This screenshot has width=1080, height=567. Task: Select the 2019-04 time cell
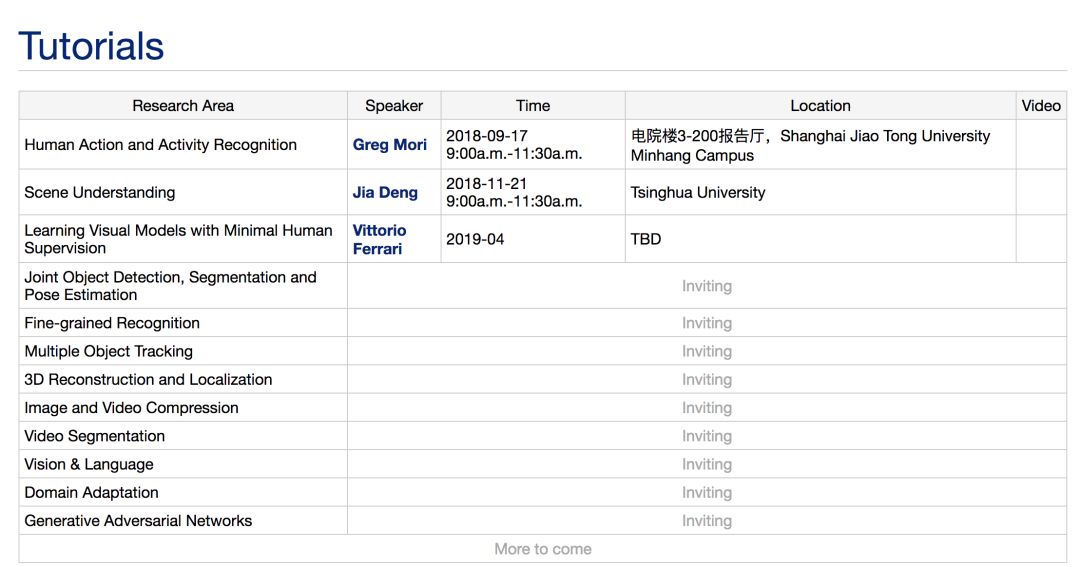click(475, 240)
